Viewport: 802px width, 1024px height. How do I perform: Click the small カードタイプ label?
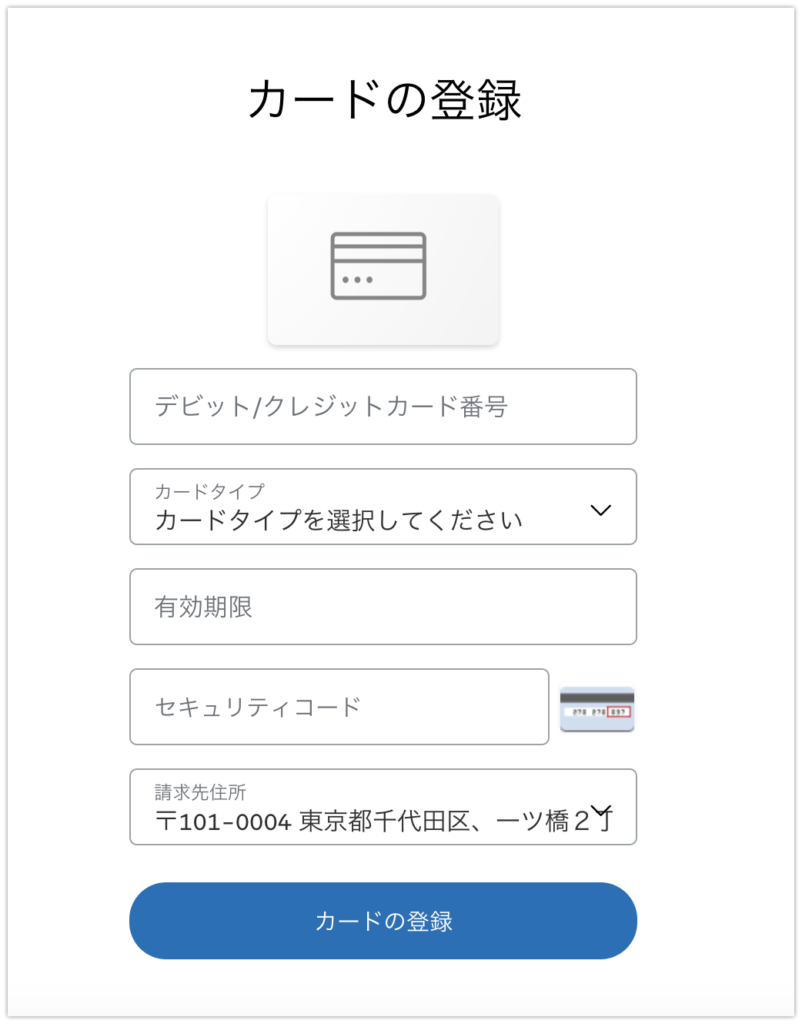[210, 490]
